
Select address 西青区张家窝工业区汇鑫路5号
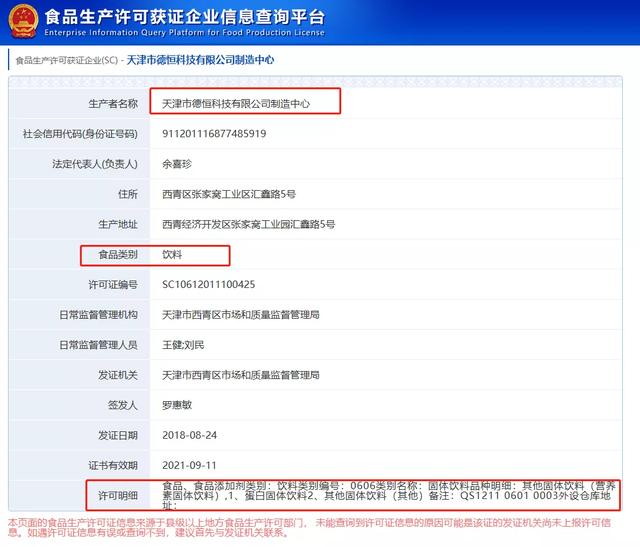coord(229,194)
